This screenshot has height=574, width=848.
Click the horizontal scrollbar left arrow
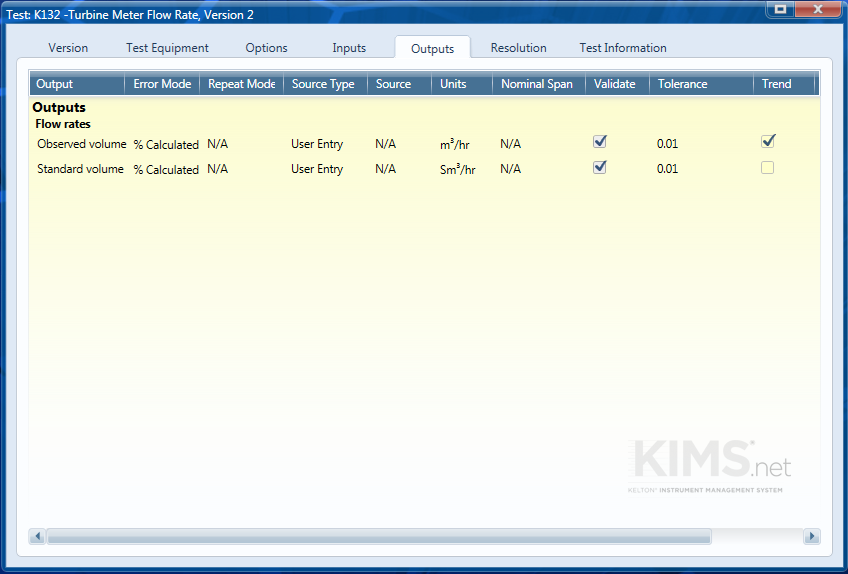pos(37,536)
